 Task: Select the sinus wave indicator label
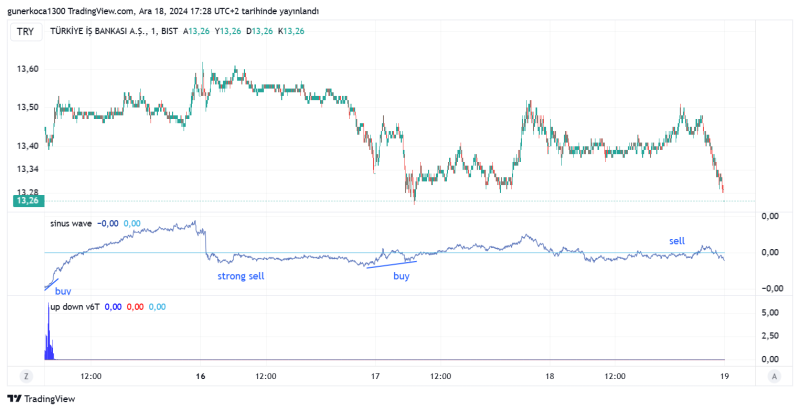(72, 223)
